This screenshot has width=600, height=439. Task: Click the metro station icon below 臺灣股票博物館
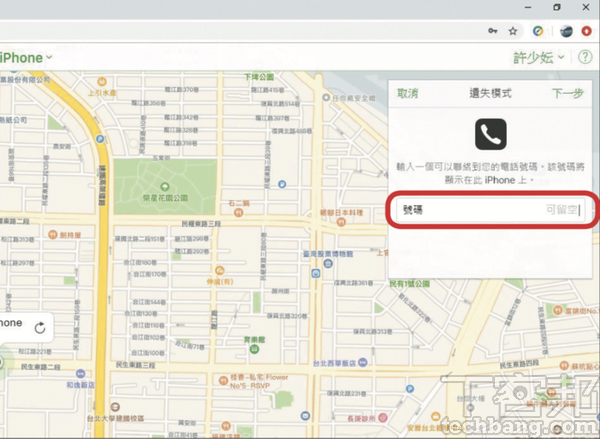point(315,273)
